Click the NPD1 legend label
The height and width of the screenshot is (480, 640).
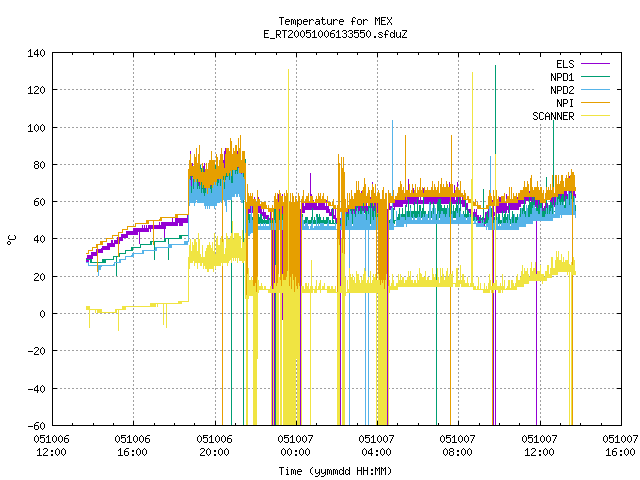tap(562, 77)
